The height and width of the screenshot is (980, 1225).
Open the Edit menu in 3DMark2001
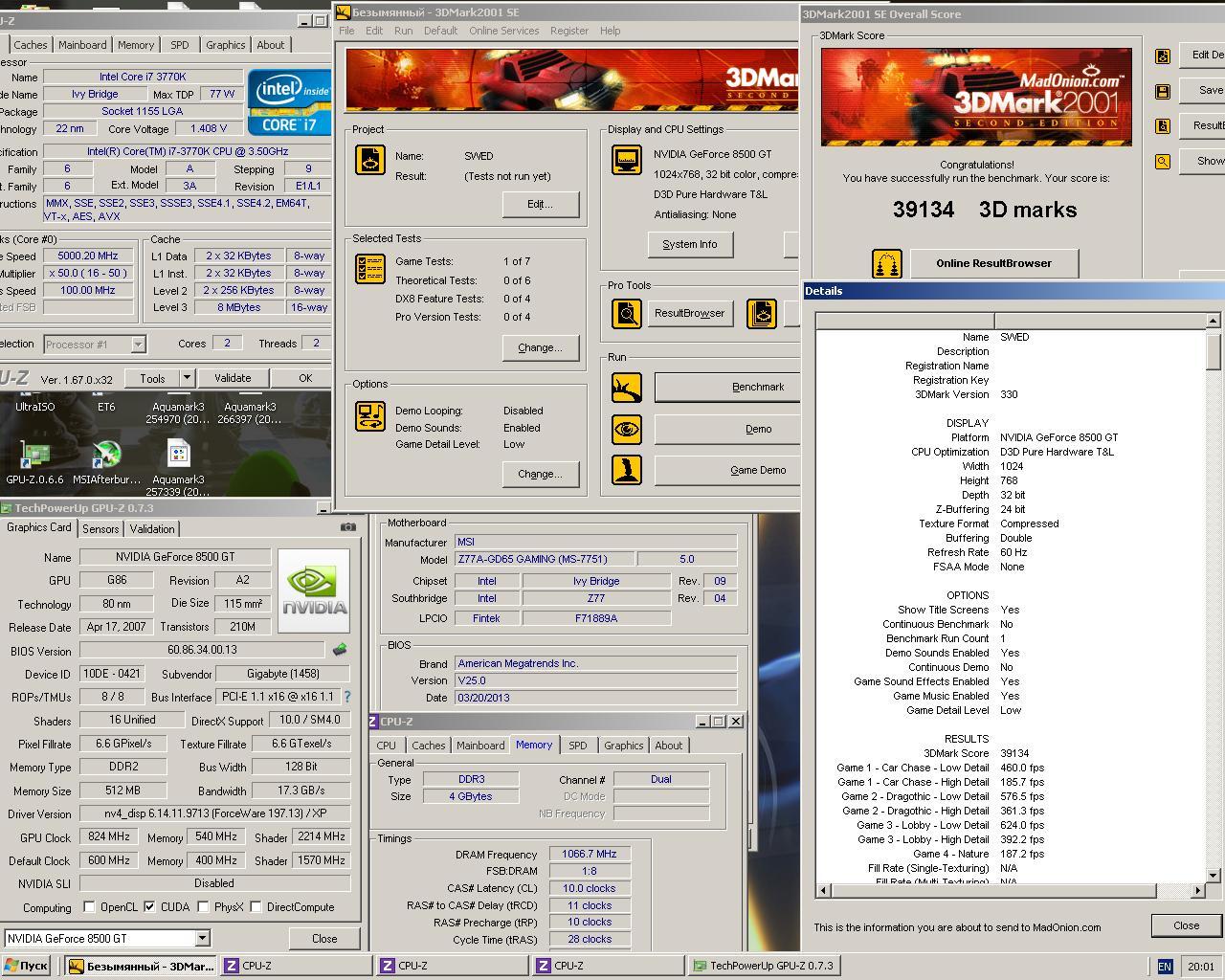coord(374,31)
